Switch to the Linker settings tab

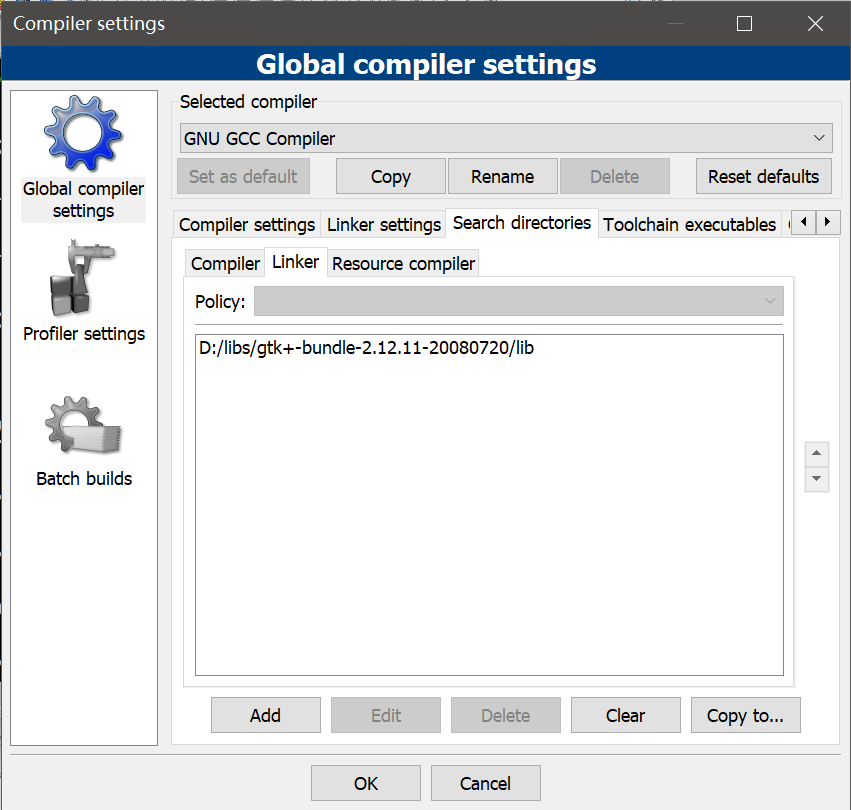click(x=384, y=225)
